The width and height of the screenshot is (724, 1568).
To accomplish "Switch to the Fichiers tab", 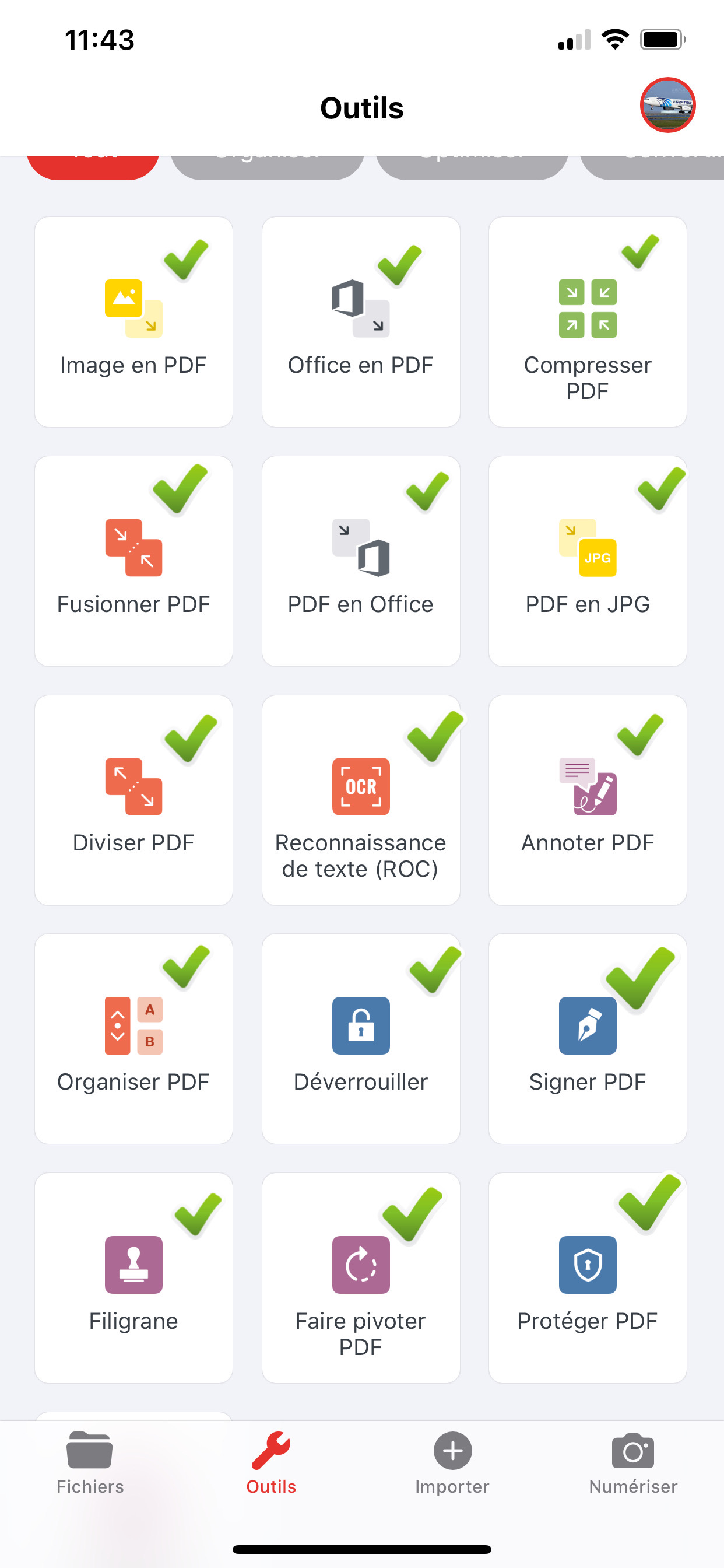I will click(90, 1462).
